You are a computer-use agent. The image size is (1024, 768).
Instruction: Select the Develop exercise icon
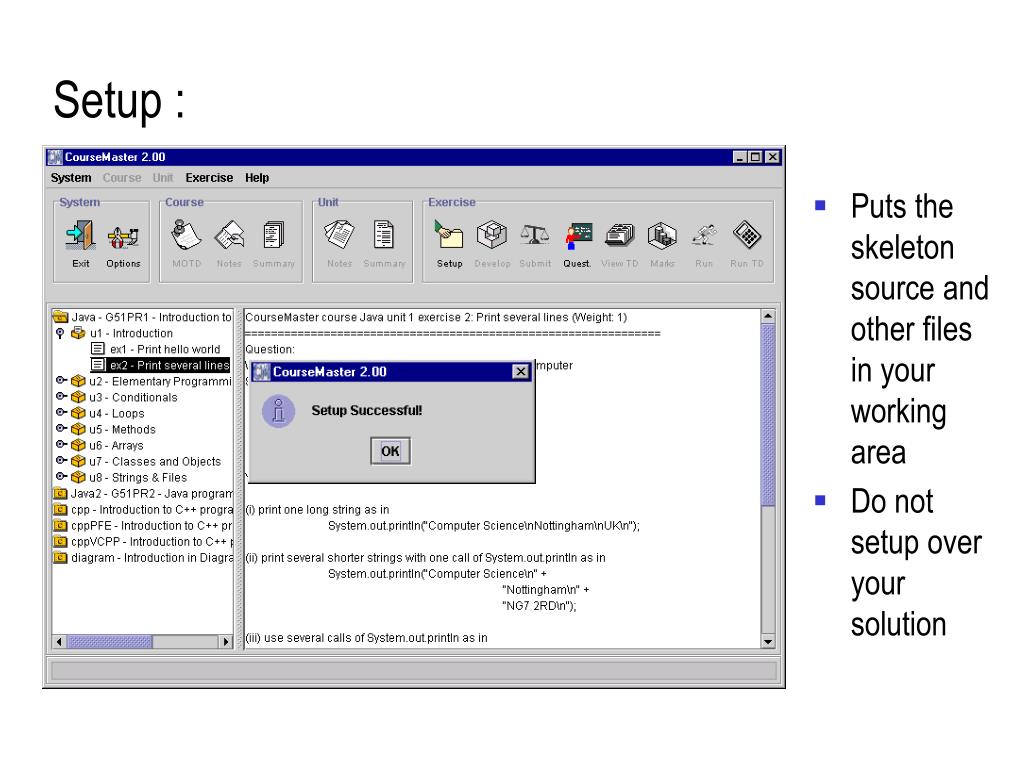pos(492,235)
